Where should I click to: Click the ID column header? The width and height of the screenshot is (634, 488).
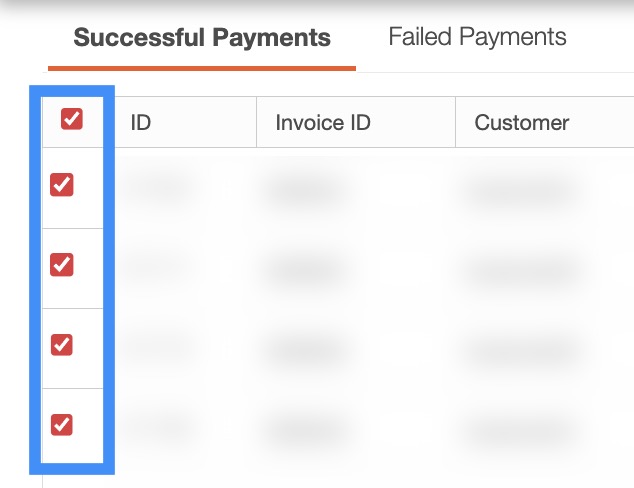coord(141,123)
